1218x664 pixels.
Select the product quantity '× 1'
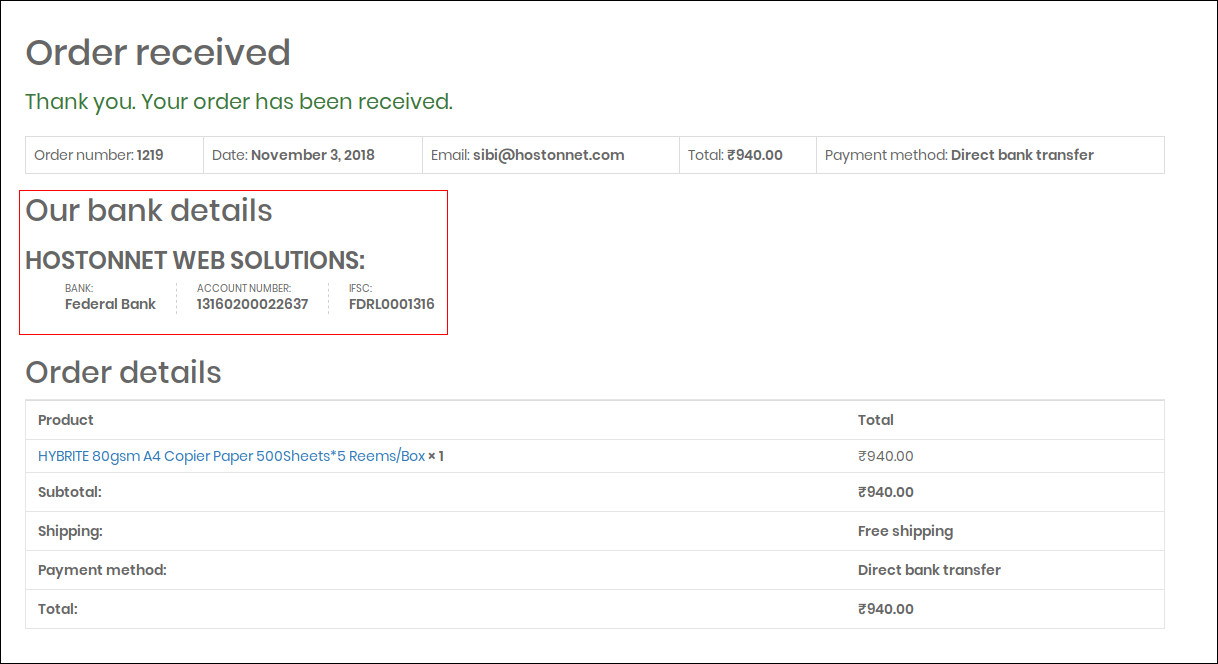[x=436, y=456]
